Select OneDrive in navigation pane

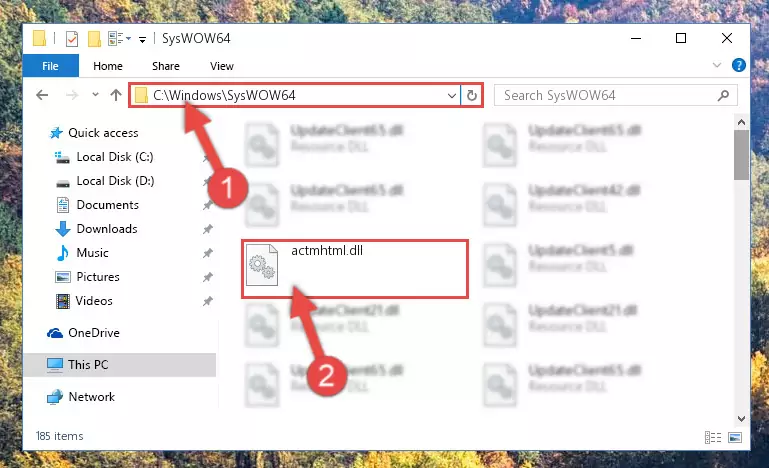tap(94, 333)
